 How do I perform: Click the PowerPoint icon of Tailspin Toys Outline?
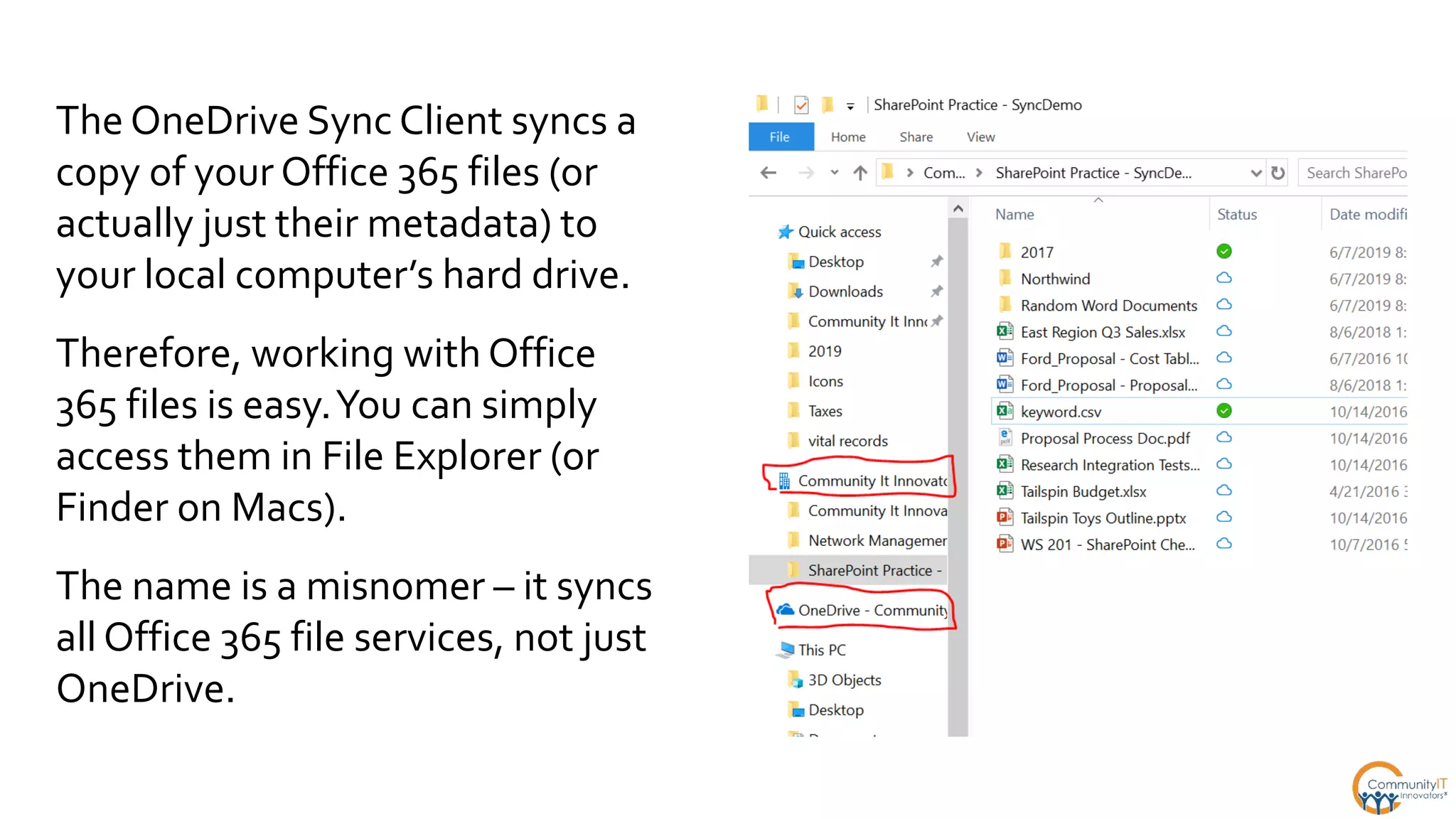click(x=1005, y=517)
